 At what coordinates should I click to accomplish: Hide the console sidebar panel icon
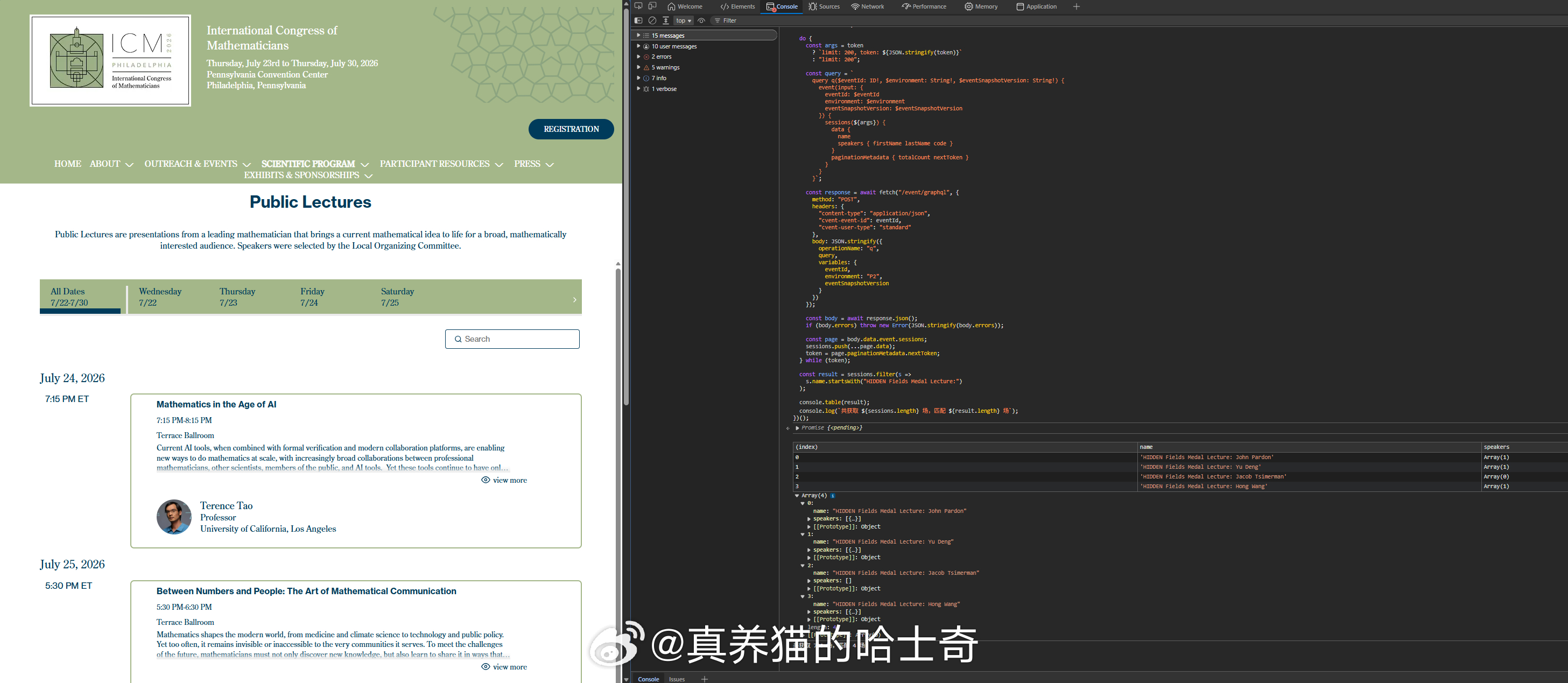(638, 20)
